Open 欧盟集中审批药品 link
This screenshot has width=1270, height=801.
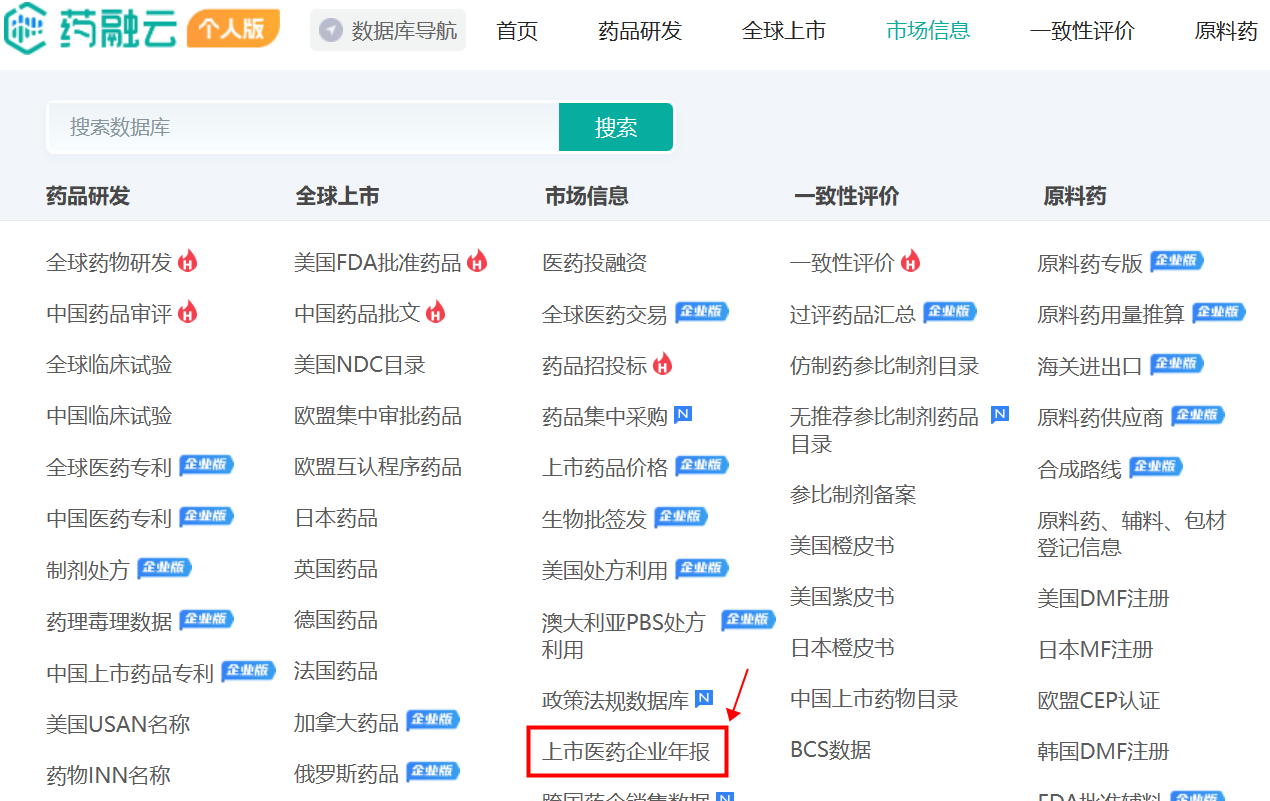click(378, 416)
